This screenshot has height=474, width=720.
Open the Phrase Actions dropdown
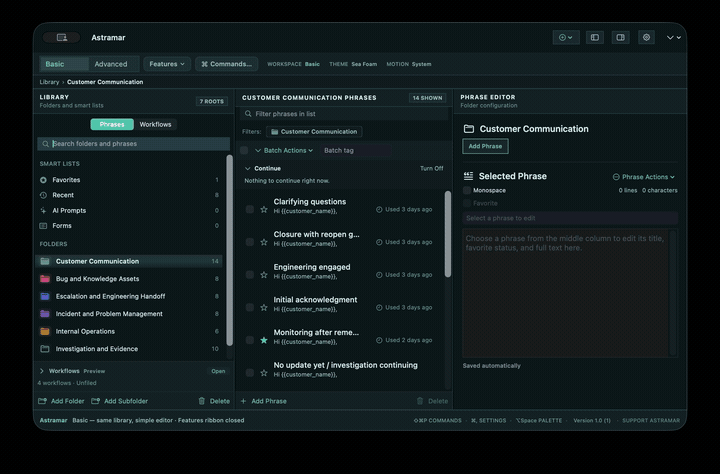point(644,177)
